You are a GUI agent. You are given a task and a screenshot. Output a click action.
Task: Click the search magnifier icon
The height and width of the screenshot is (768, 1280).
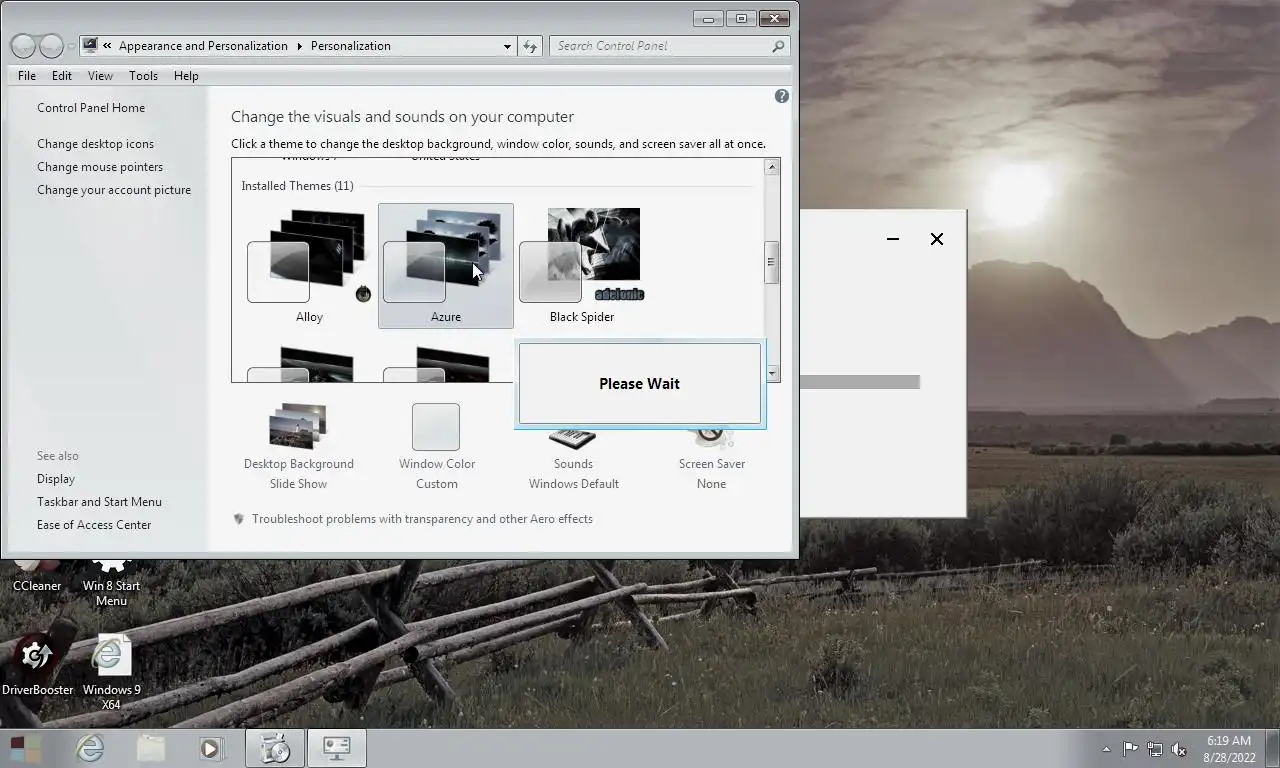[x=778, y=46]
